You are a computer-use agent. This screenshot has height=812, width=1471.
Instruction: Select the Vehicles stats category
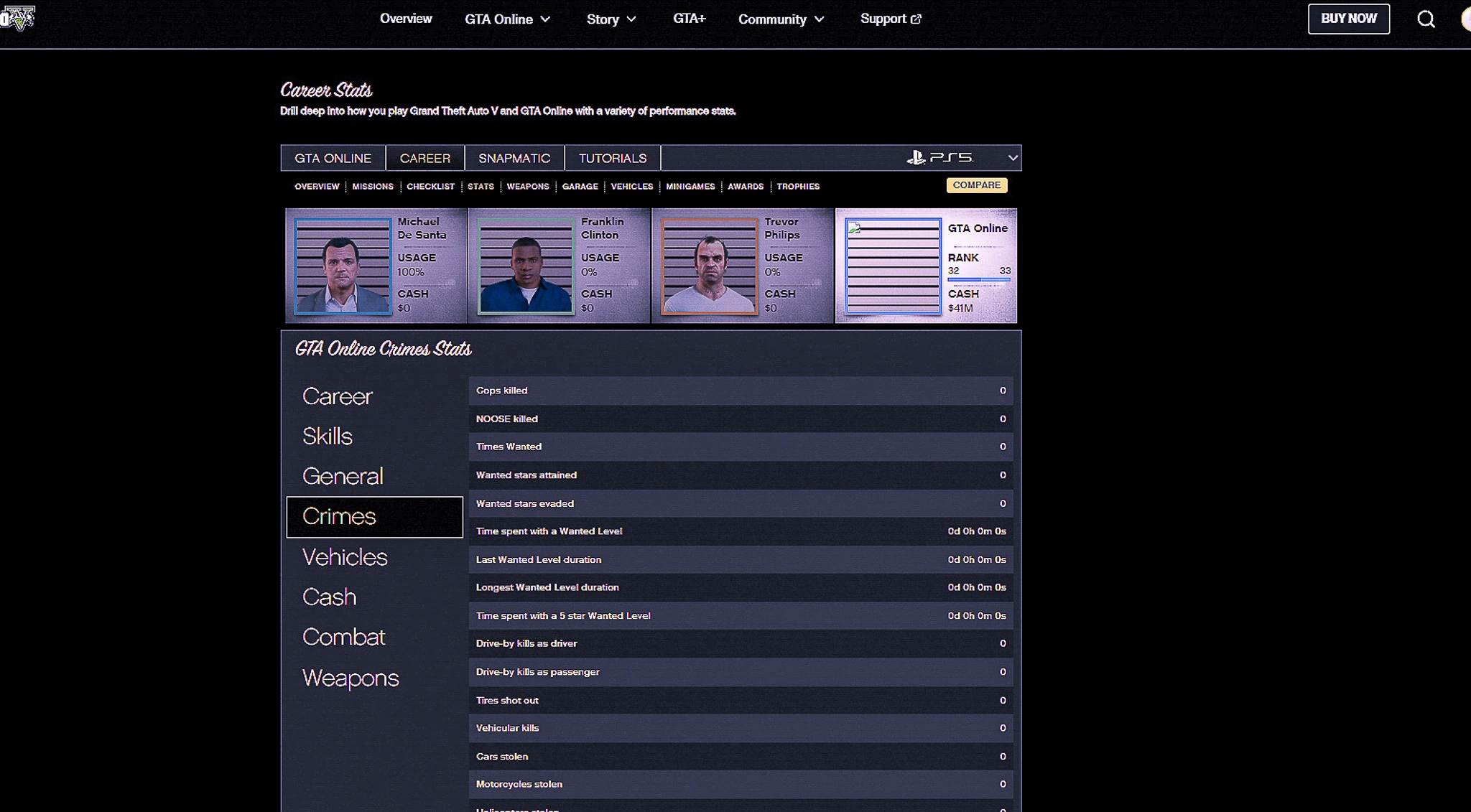345,557
